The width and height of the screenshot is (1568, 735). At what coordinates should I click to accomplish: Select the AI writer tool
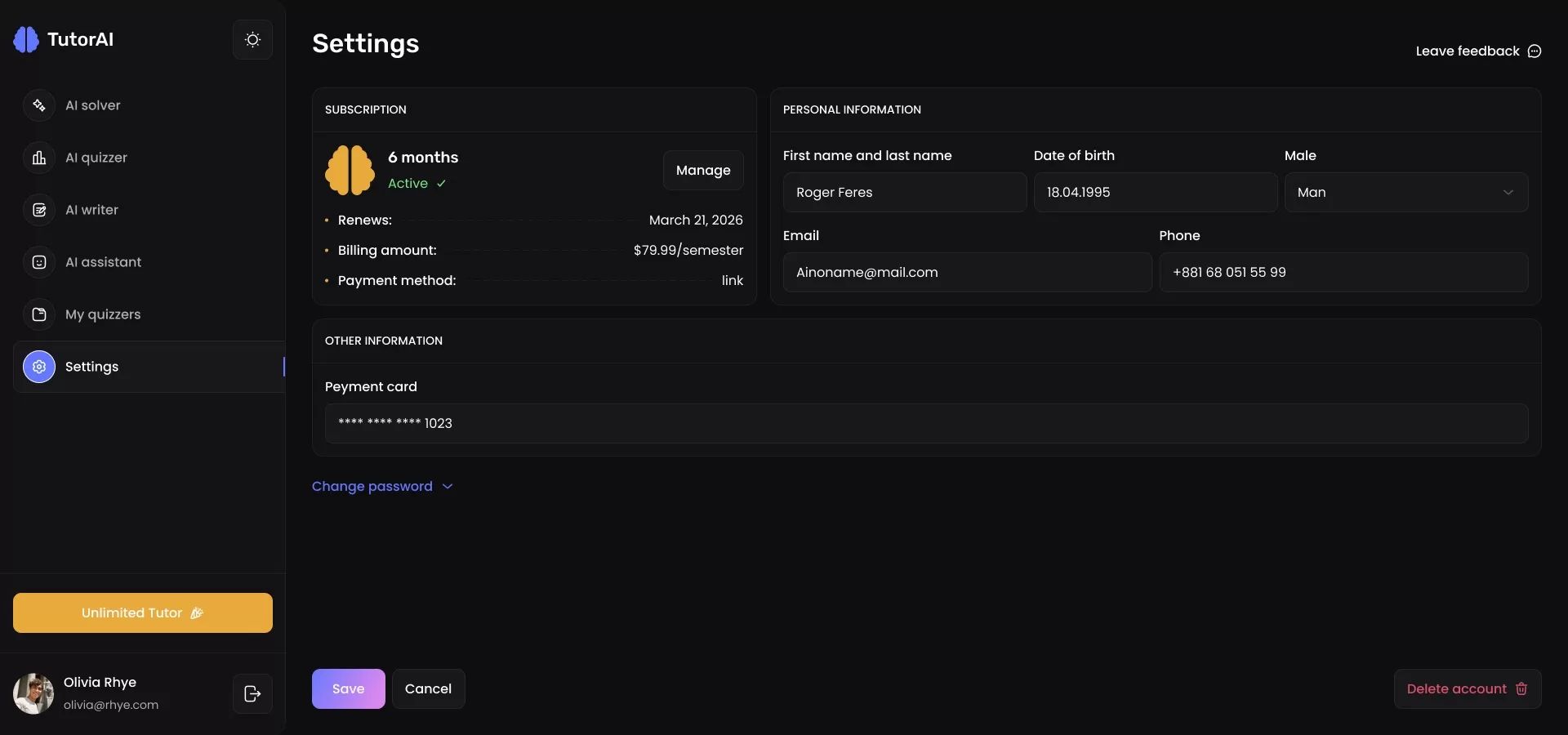(x=91, y=210)
